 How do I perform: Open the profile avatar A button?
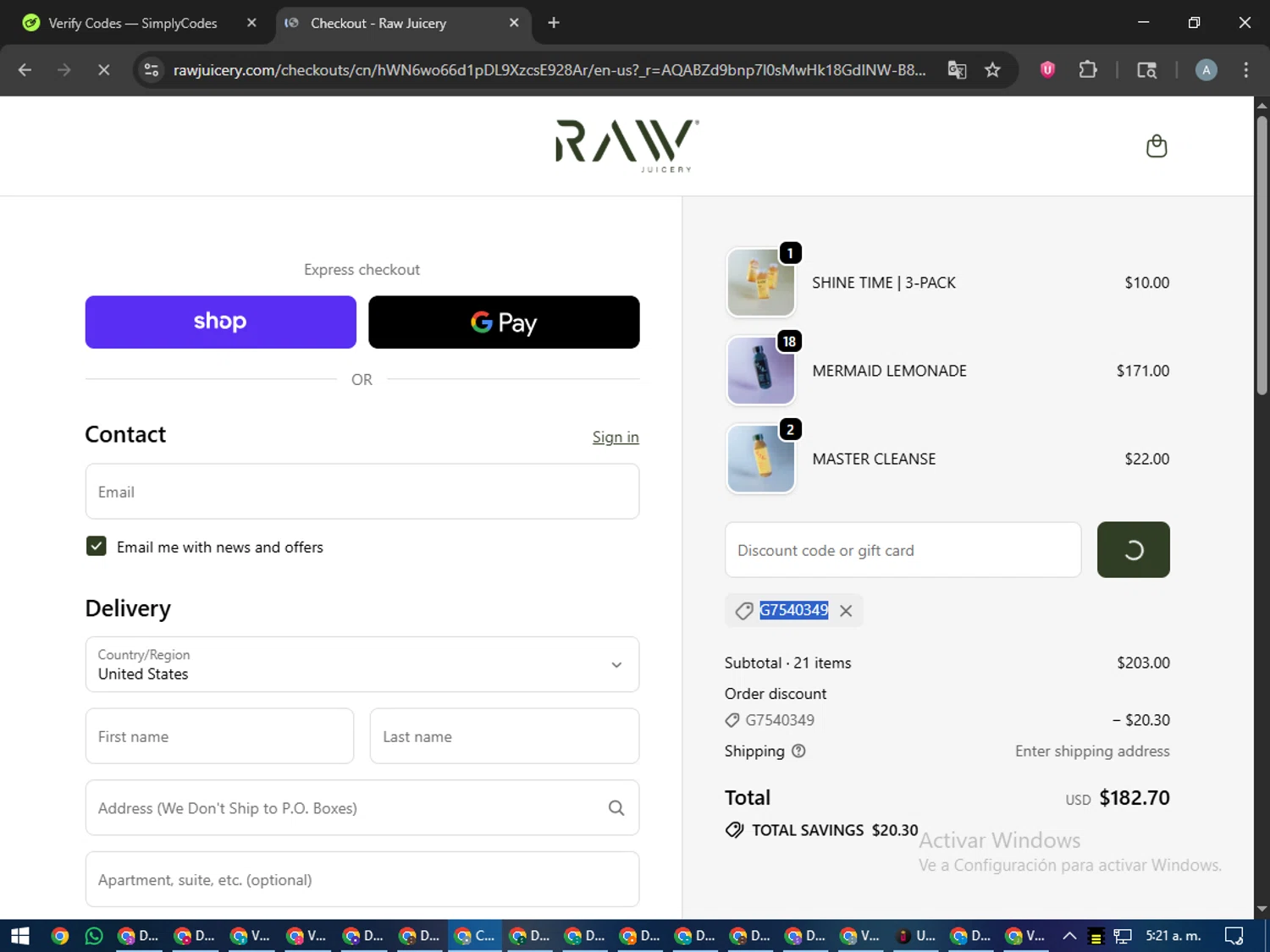pos(1206,70)
